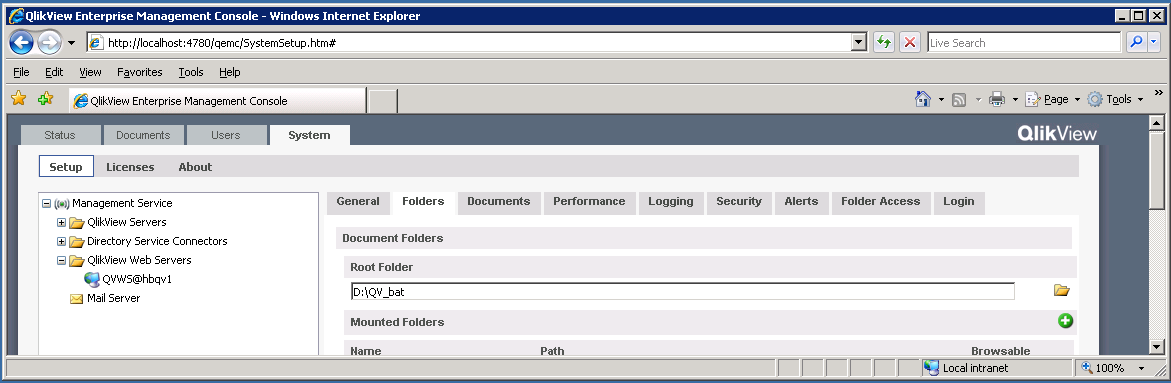Select Mail Server in the tree
Image resolution: width=1171 pixels, height=383 pixels.
click(114, 298)
